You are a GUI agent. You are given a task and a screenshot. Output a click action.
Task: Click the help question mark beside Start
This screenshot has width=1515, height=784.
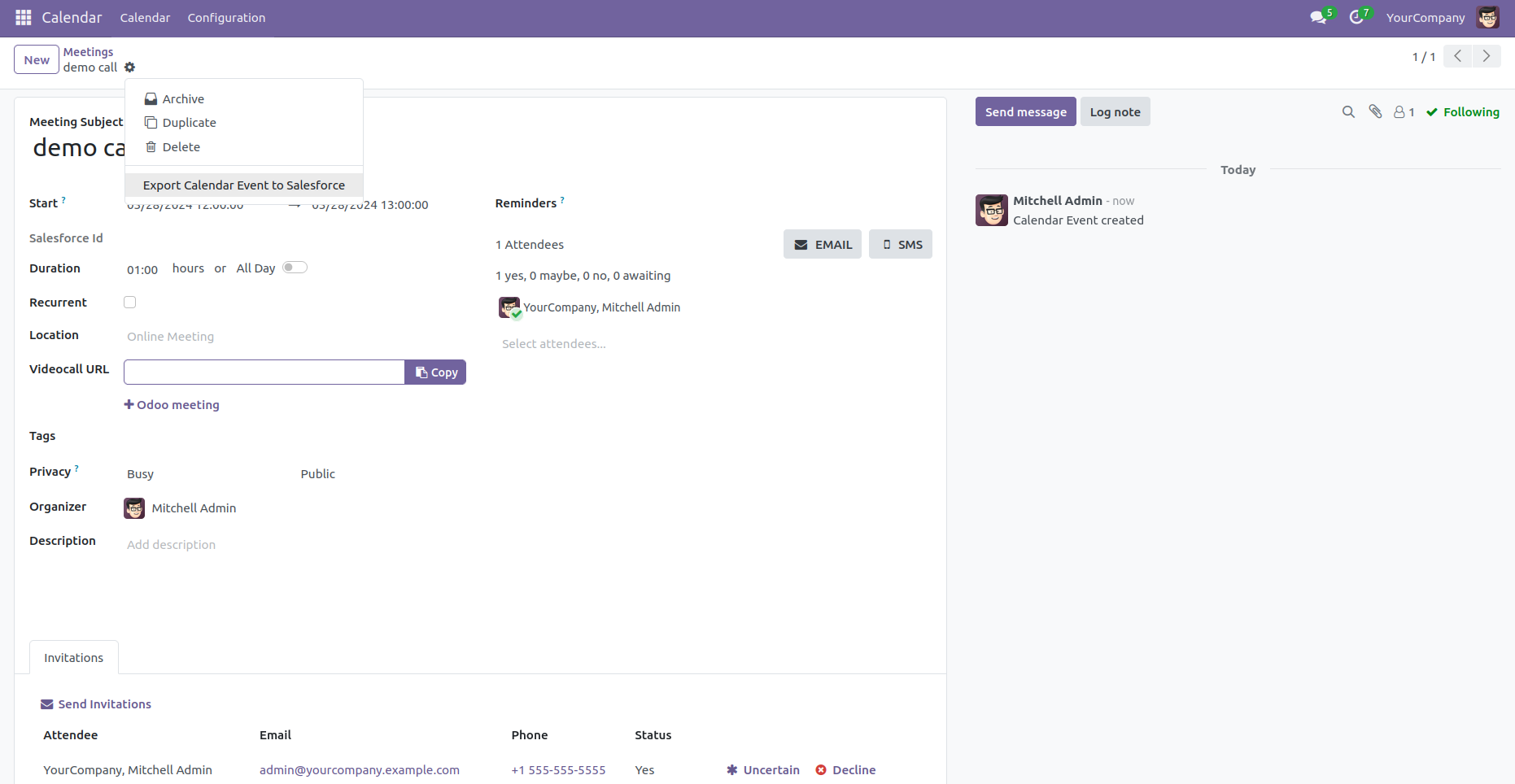coord(63,199)
